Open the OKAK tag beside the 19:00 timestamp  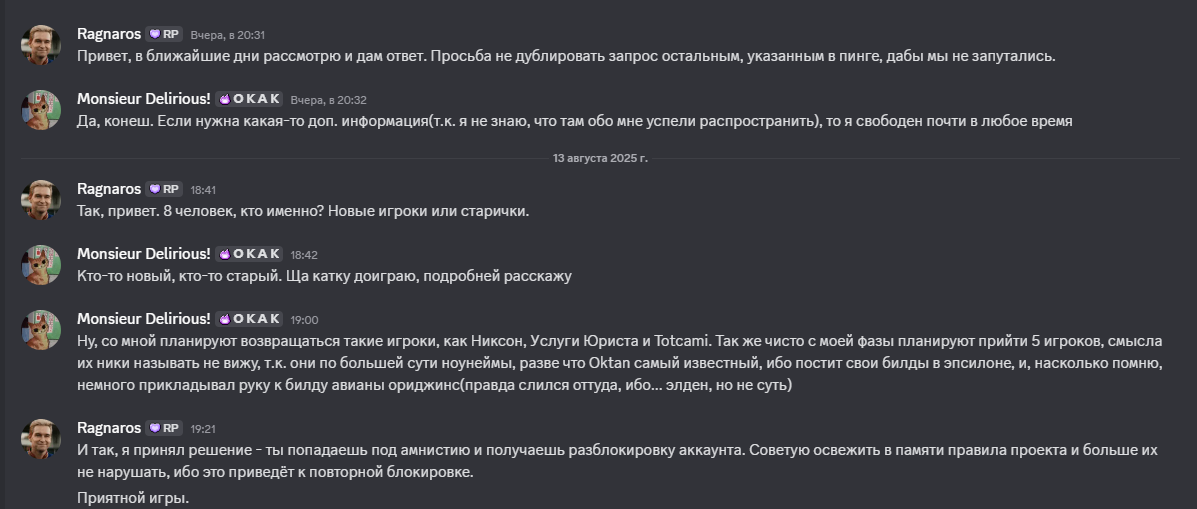pyautogui.click(x=249, y=319)
